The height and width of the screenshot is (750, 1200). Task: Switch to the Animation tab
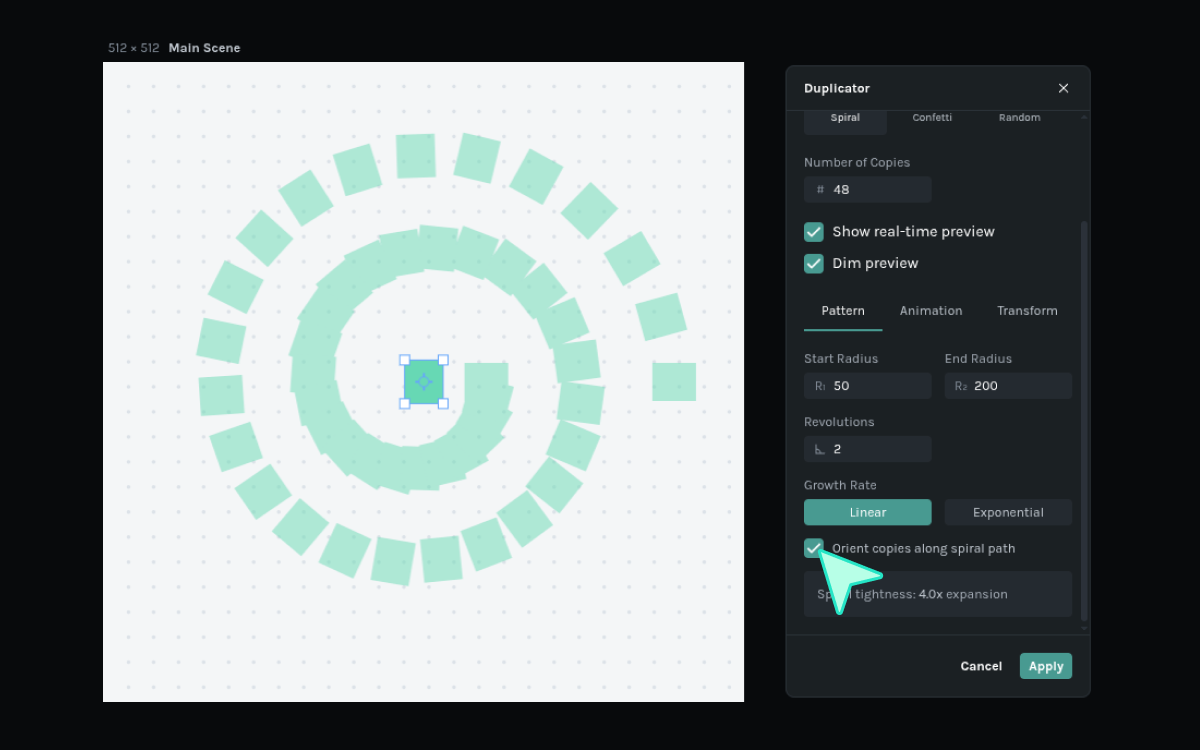click(x=930, y=311)
